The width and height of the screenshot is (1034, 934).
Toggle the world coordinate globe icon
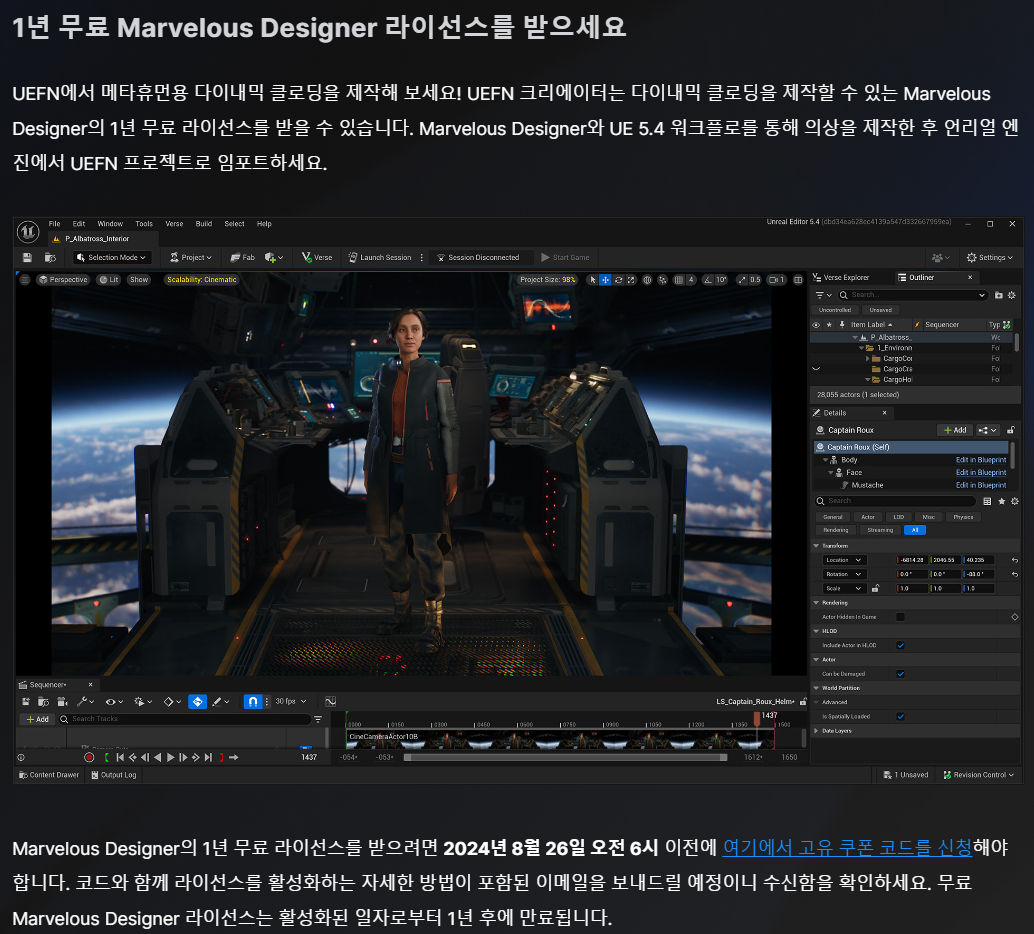pyautogui.click(x=647, y=280)
